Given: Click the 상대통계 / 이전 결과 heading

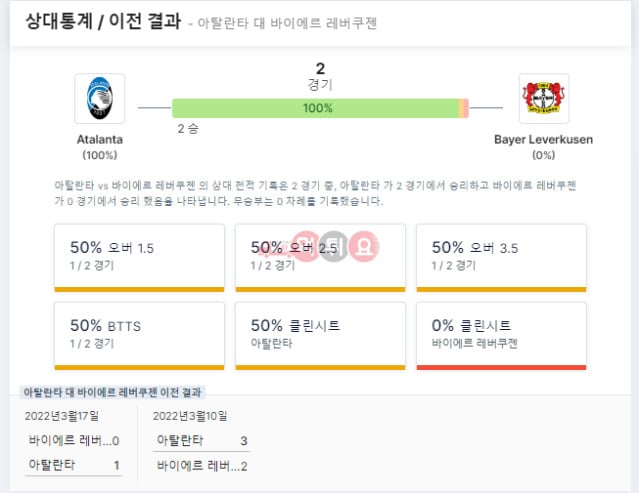Looking at the screenshot, I should (103, 21).
